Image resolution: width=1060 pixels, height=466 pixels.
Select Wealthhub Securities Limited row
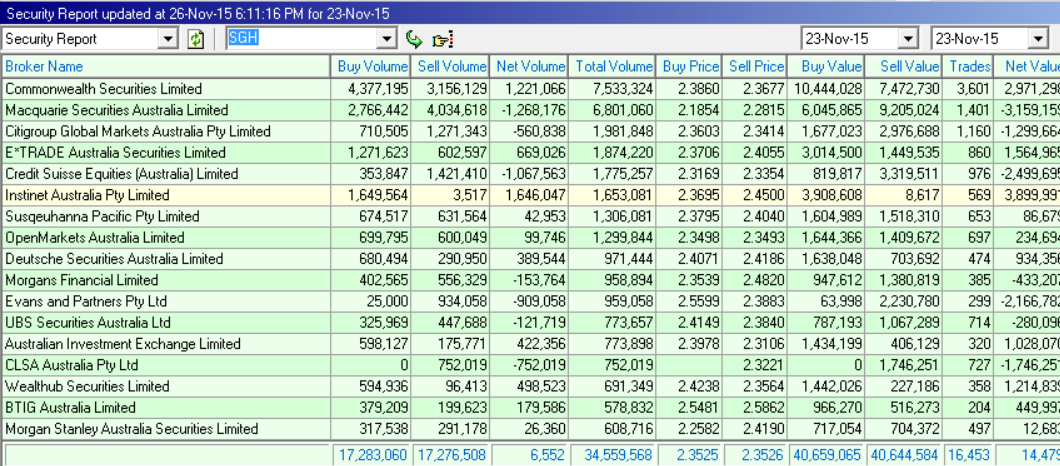(x=530, y=386)
